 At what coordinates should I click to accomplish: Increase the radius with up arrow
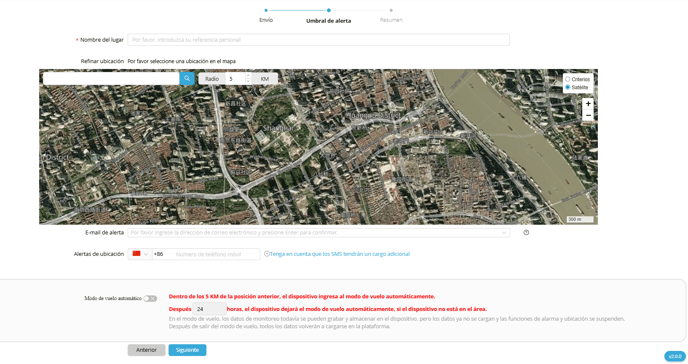[248, 76]
